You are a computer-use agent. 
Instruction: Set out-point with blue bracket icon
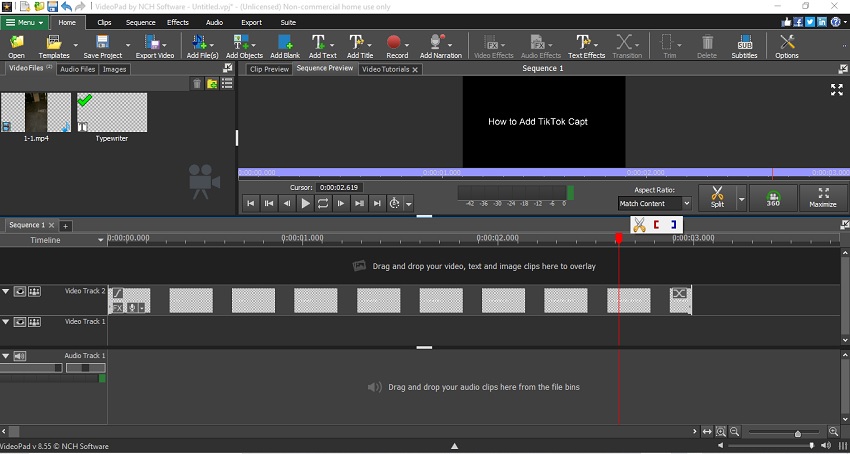(x=673, y=225)
